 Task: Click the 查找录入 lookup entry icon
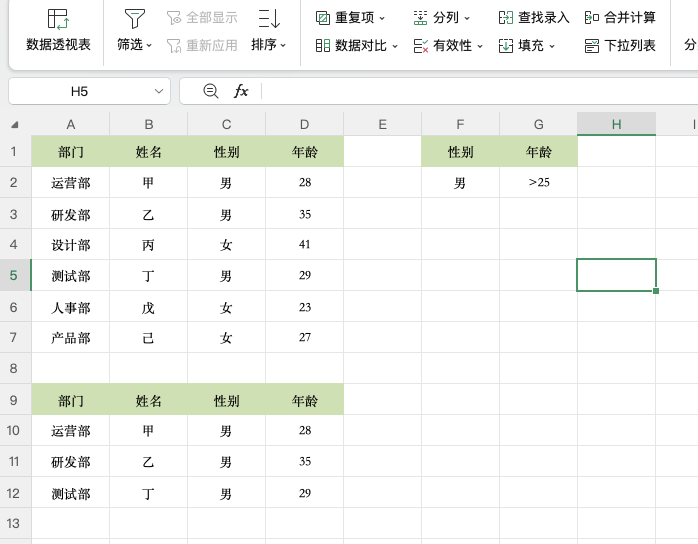pos(506,18)
